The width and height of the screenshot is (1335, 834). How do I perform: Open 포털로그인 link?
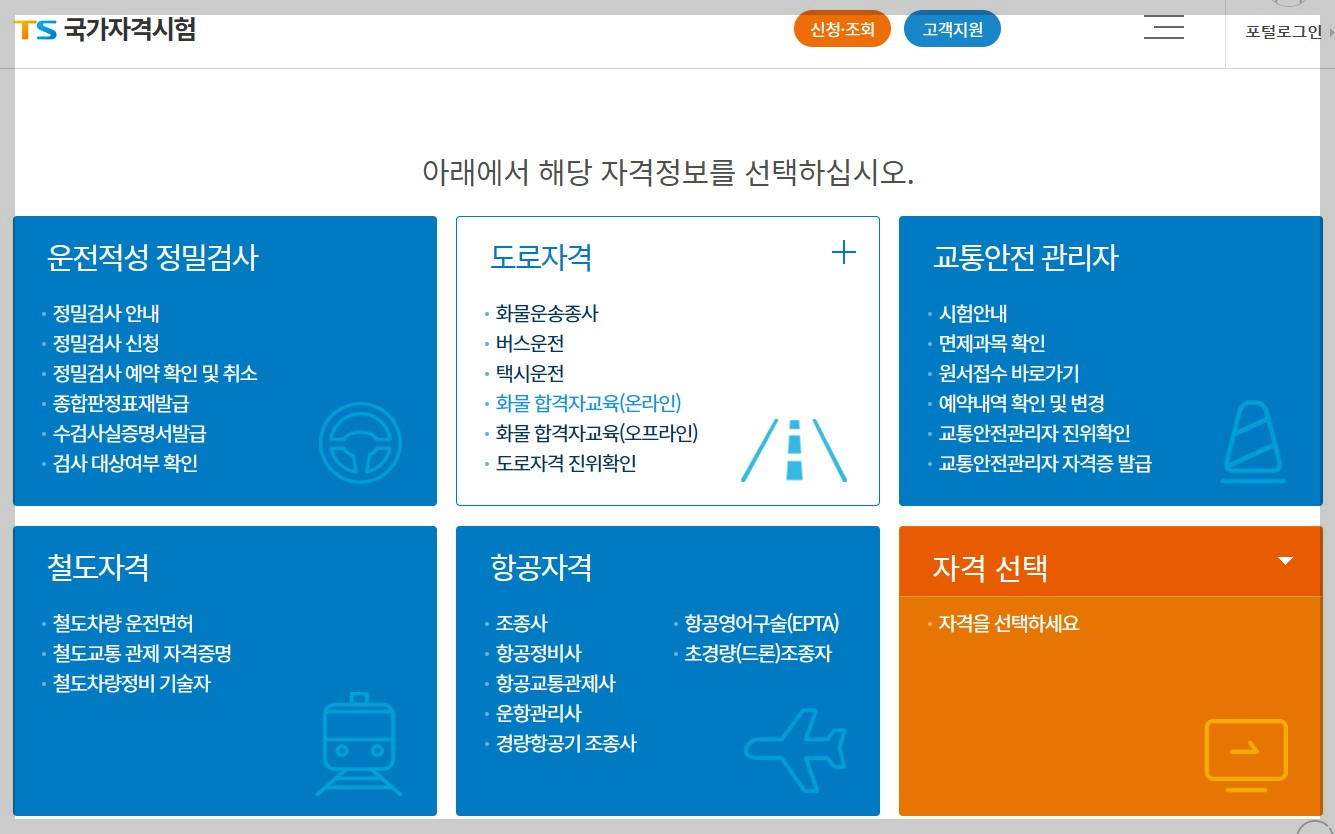[x=1284, y=31]
